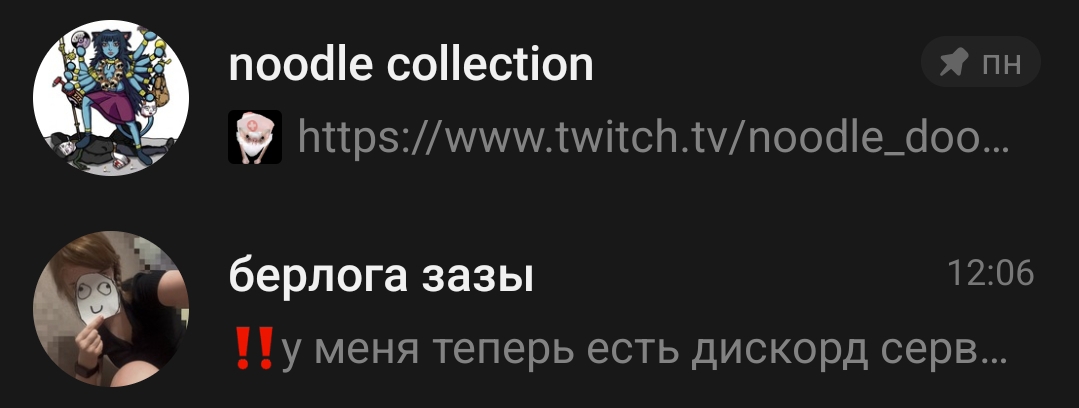Open the noodle collection chat title
Screen dimensions: 1079x408
tap(411, 64)
